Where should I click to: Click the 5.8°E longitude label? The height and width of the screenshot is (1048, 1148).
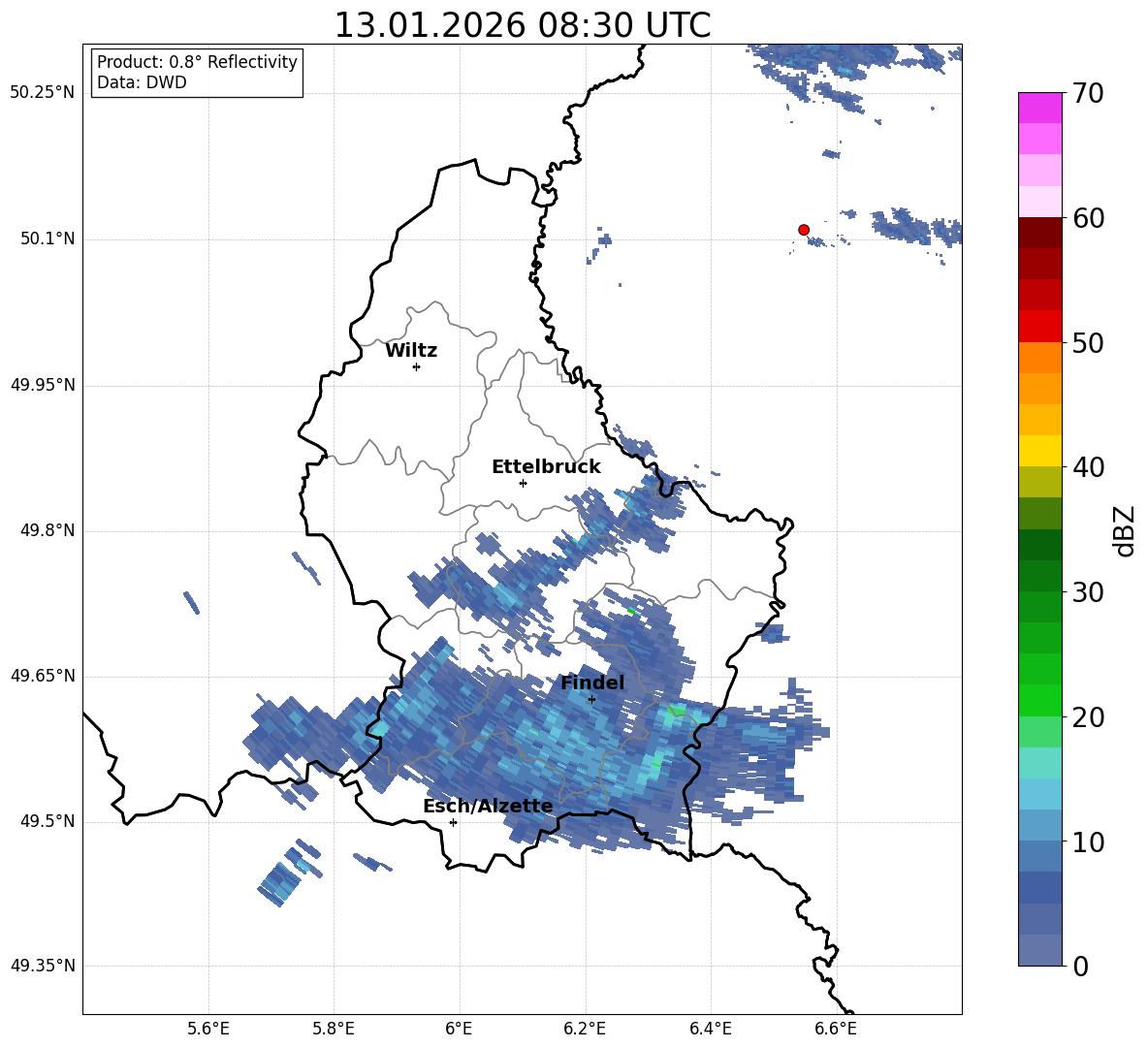tap(334, 1029)
